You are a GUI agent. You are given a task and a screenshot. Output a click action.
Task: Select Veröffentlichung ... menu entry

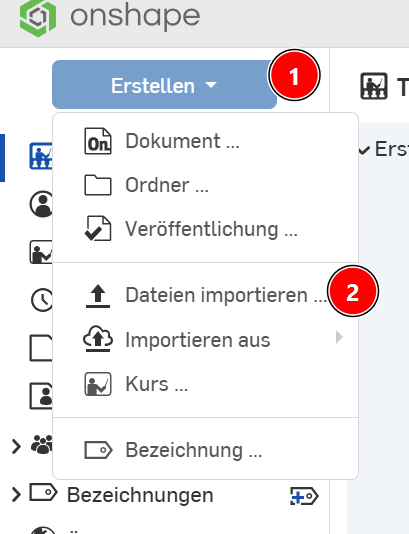(205, 229)
